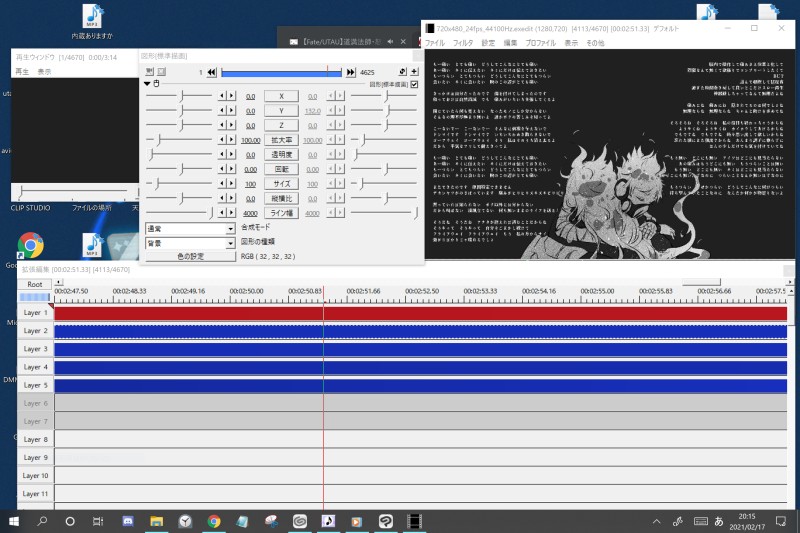The width and height of the screenshot is (800, 533).
Task: Open the フィルタ menu in AviUtl
Action: click(463, 43)
